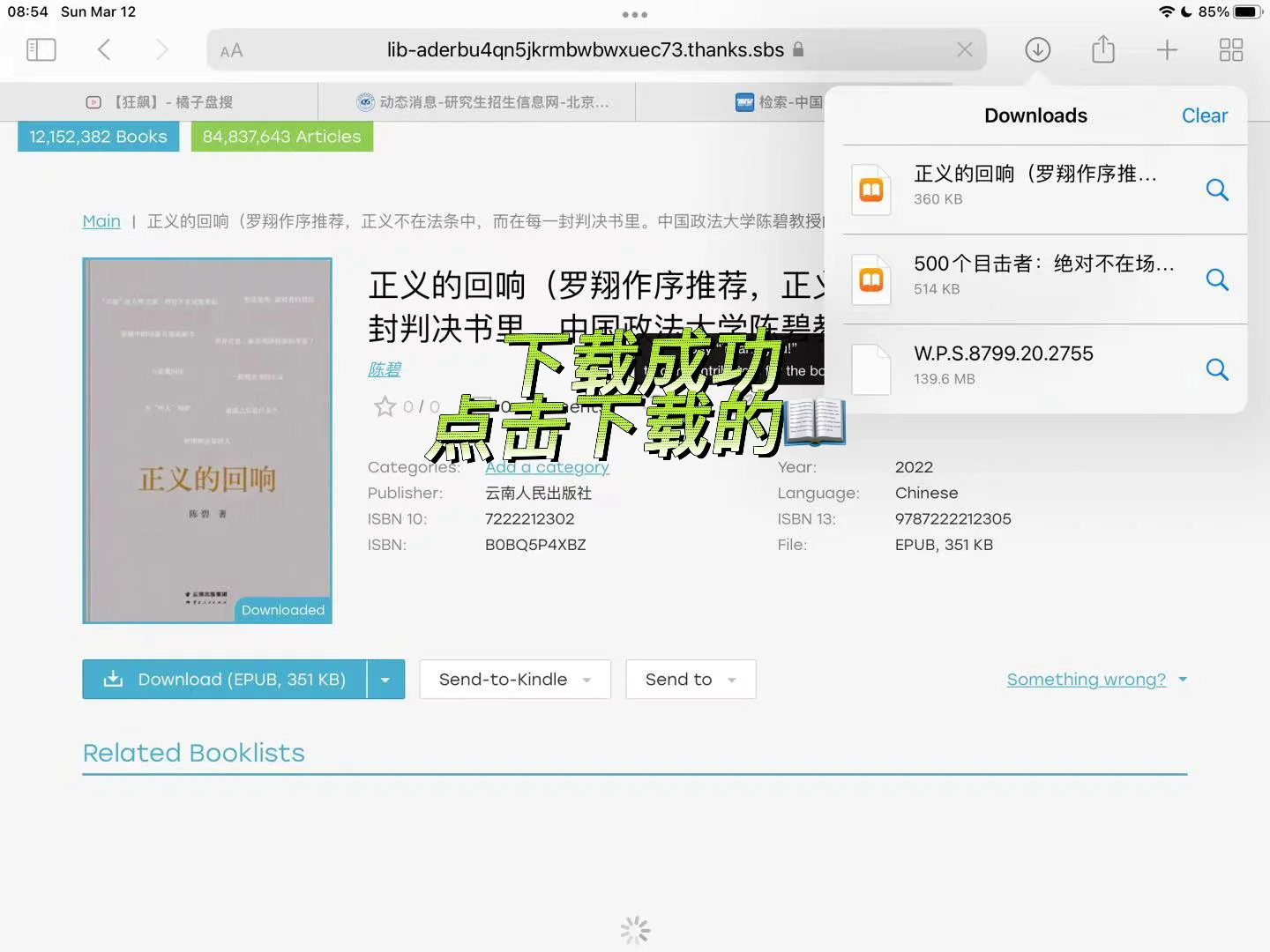The height and width of the screenshot is (952, 1270).
Task: Select ISBN 10 value 7222212302
Action: tap(530, 519)
